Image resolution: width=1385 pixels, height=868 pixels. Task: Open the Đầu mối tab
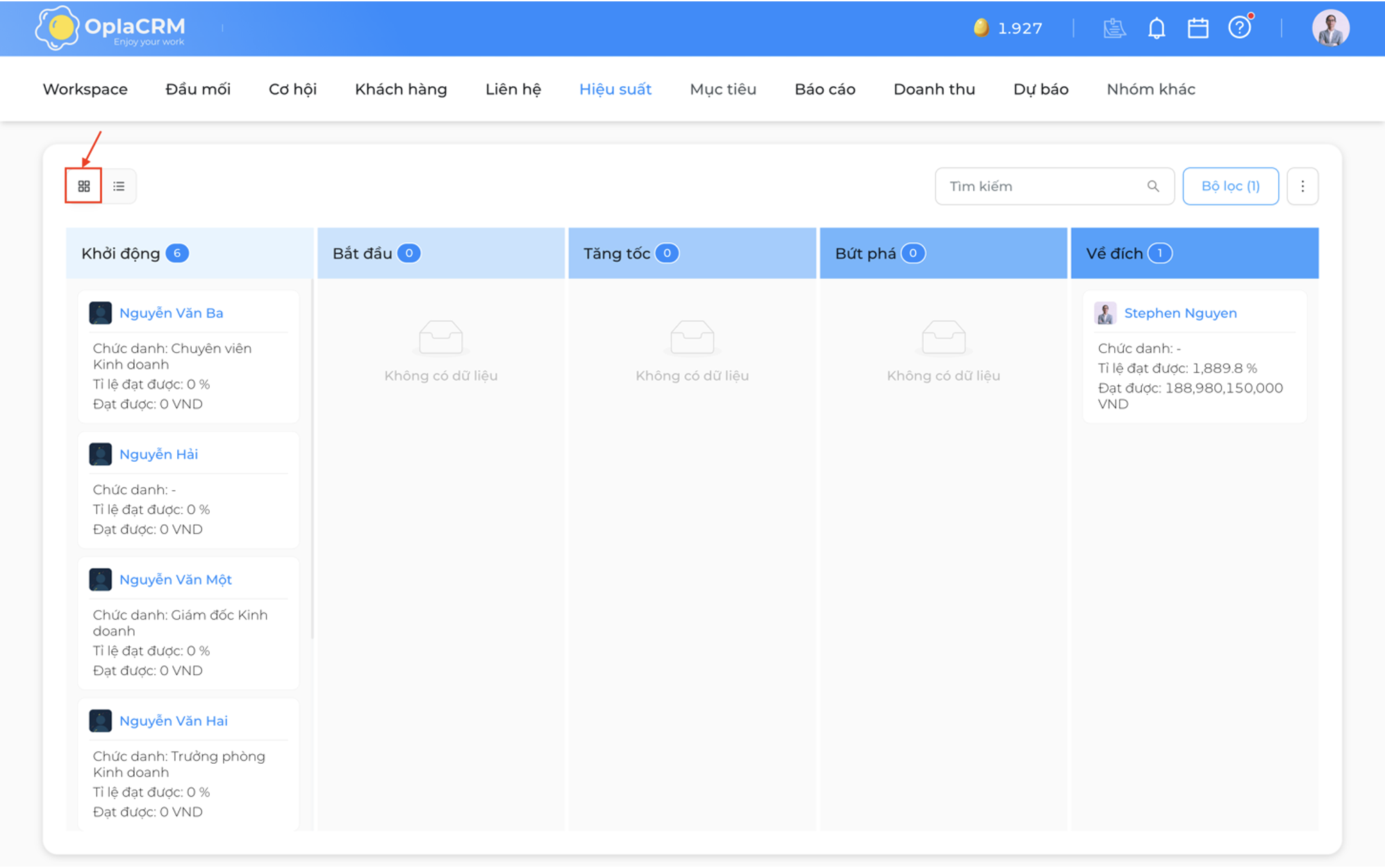(198, 89)
